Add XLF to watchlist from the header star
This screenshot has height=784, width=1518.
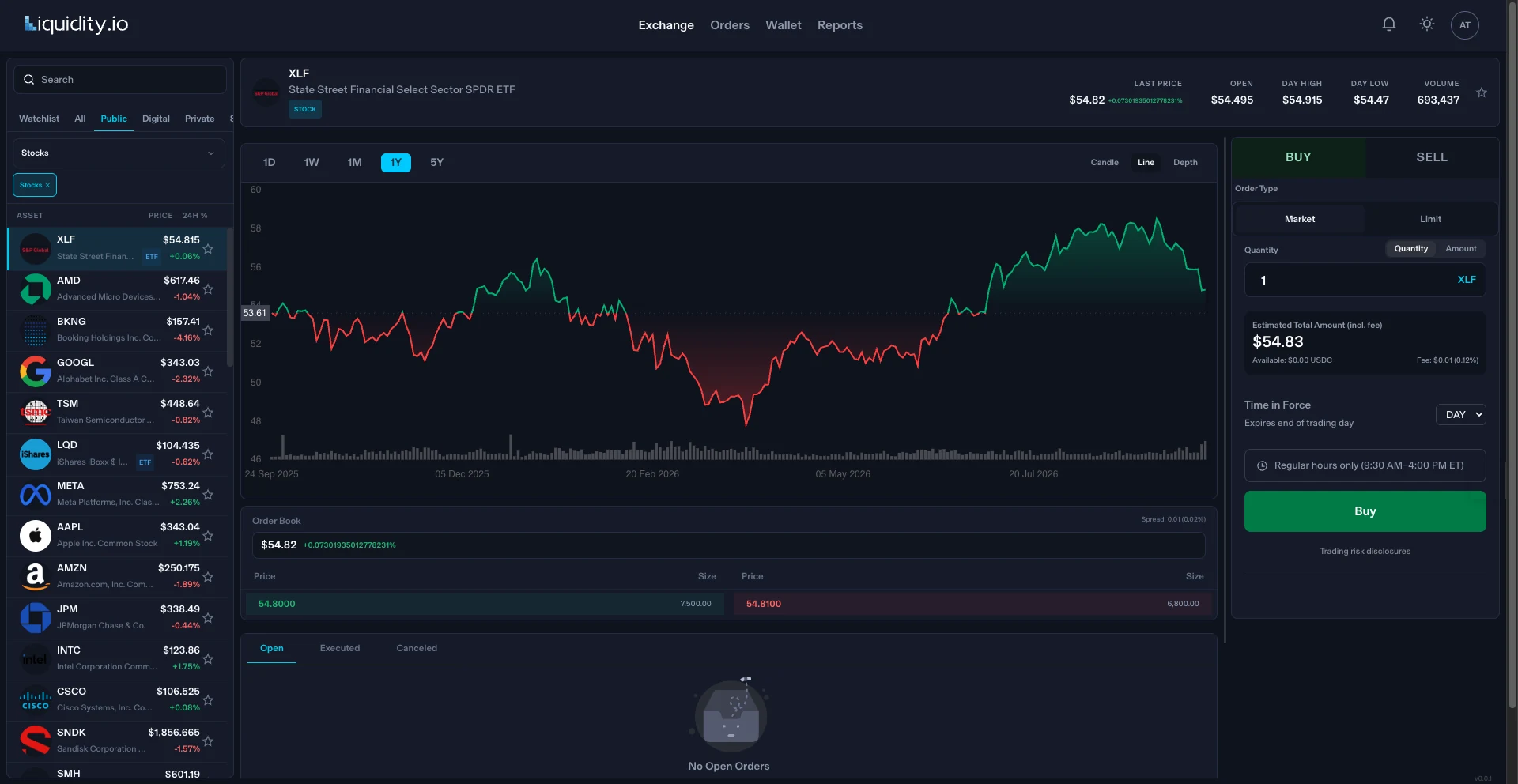click(1482, 92)
